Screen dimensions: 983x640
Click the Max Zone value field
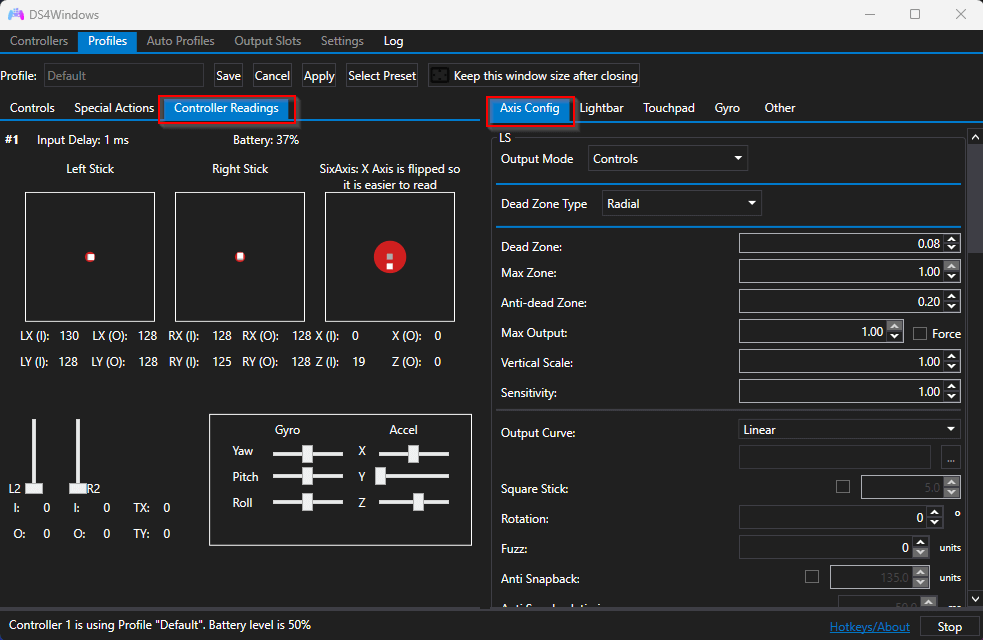pyautogui.click(x=841, y=271)
